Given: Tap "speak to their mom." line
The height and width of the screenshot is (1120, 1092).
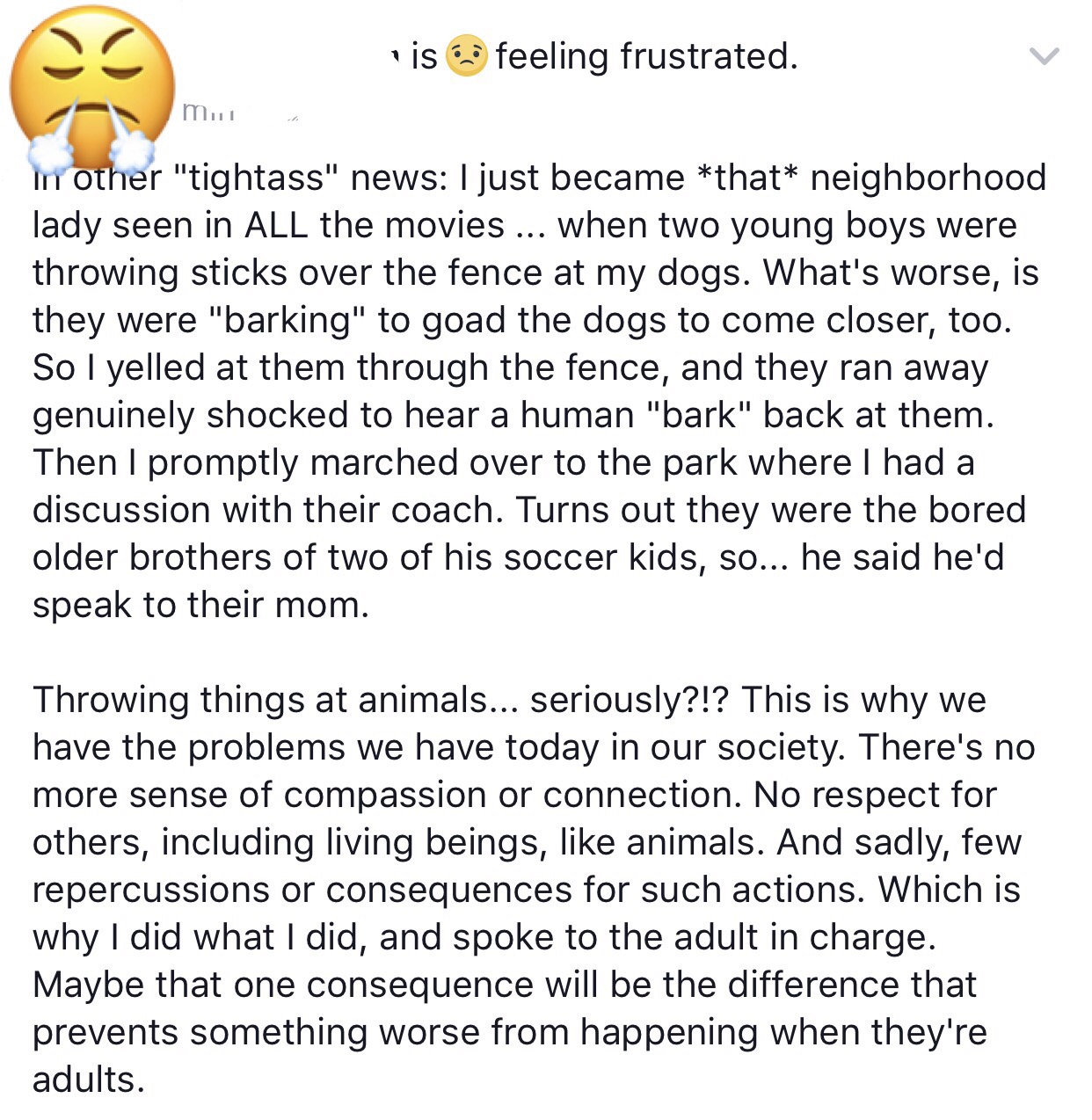Looking at the screenshot, I should [x=201, y=605].
